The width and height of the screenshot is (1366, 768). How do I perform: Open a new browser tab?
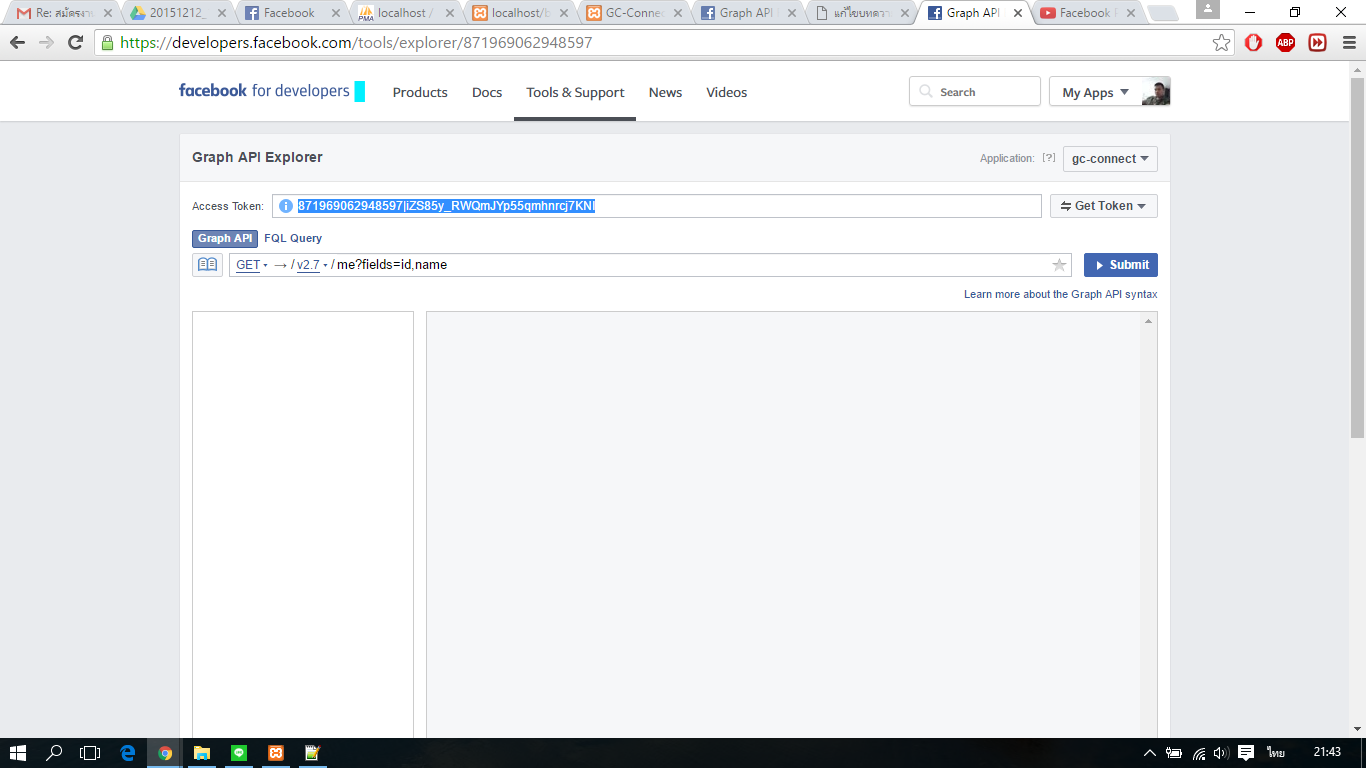coord(1162,14)
